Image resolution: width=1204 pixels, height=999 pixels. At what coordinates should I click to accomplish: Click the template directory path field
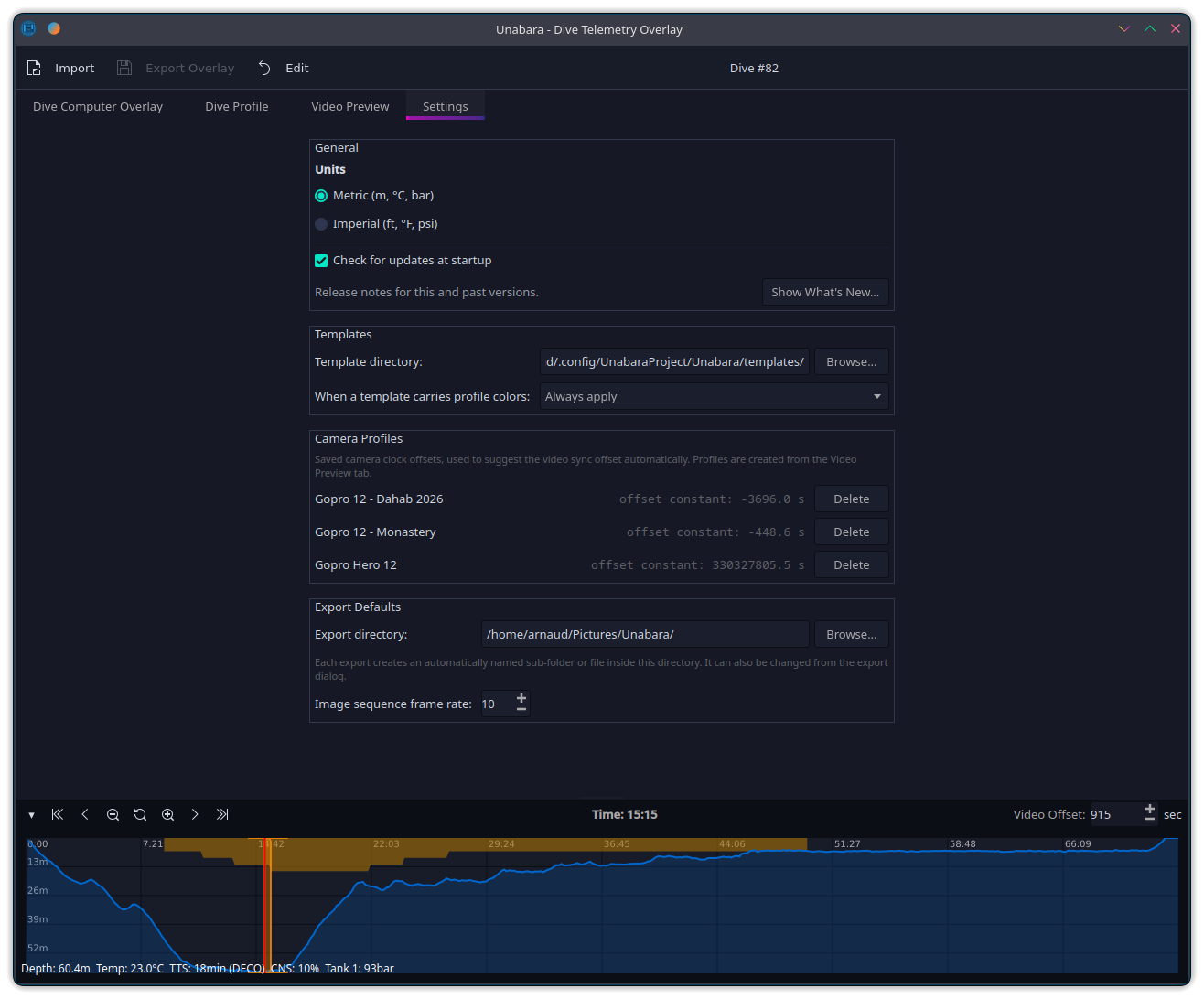click(674, 361)
